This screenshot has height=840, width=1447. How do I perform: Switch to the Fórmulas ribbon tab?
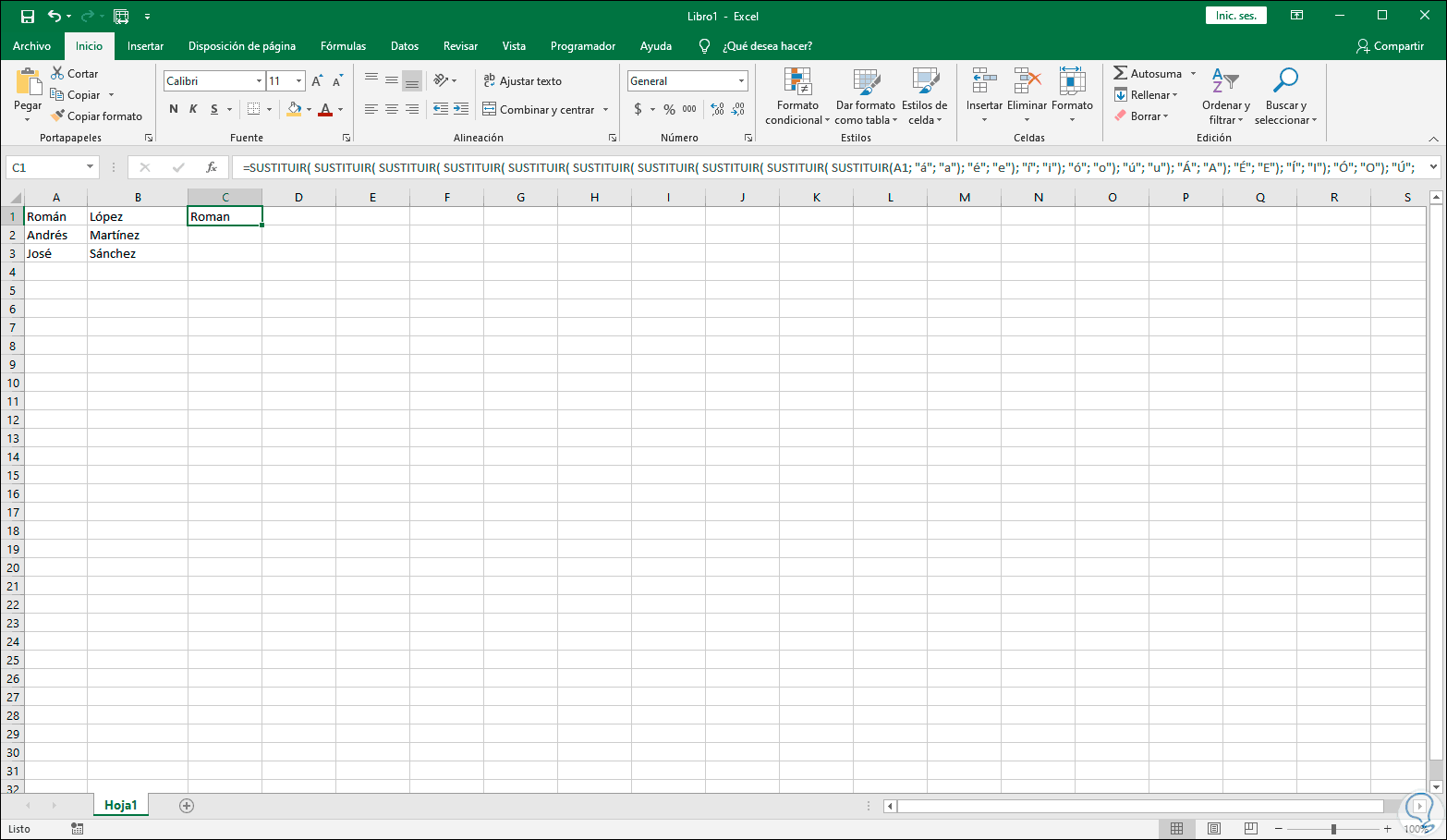click(x=343, y=45)
